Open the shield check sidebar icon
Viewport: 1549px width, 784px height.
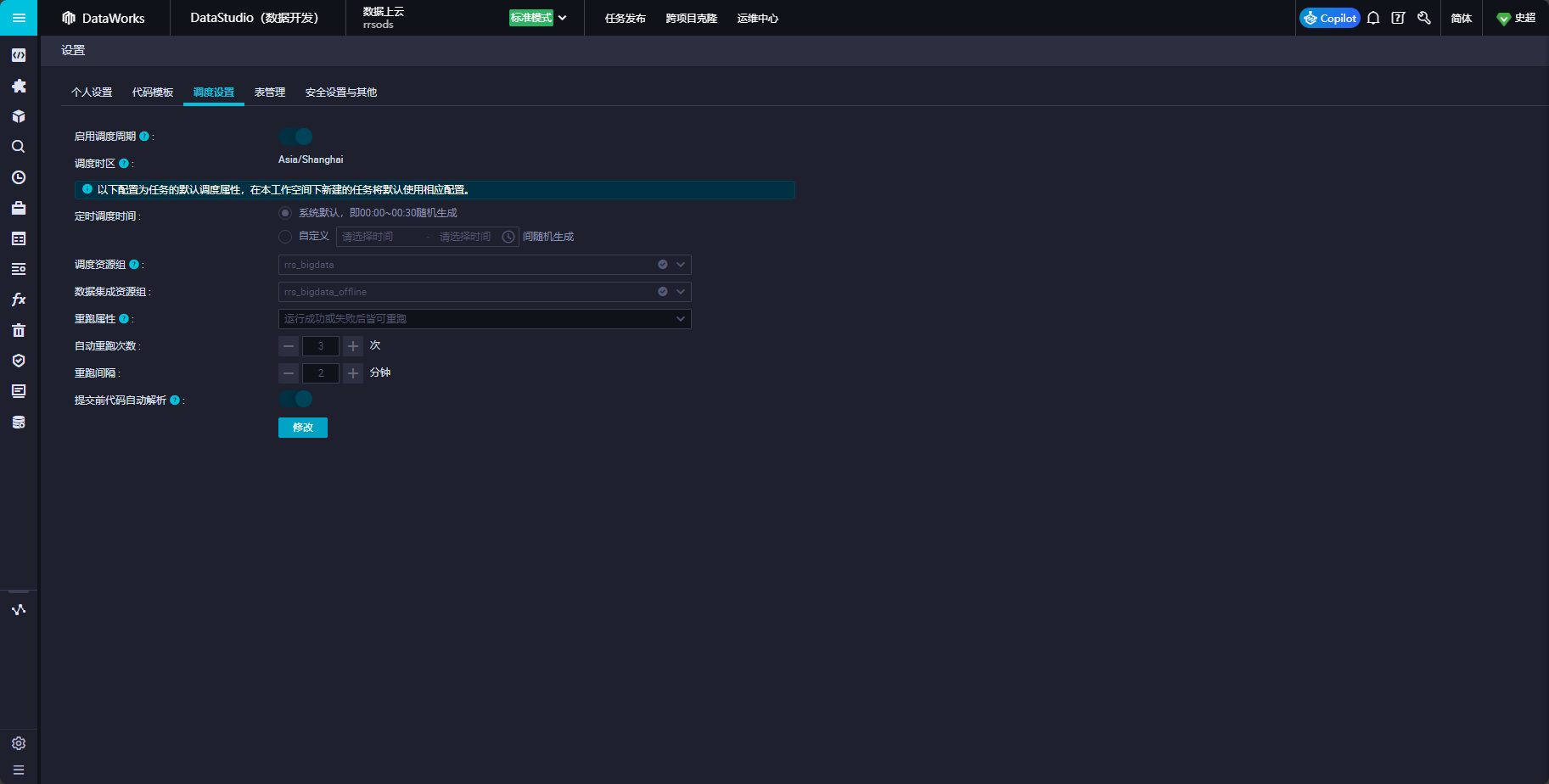19,361
